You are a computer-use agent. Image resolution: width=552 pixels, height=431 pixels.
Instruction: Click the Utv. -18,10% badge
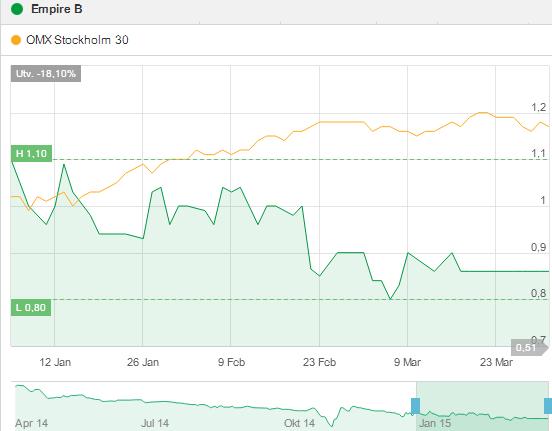pyautogui.click(x=46, y=74)
